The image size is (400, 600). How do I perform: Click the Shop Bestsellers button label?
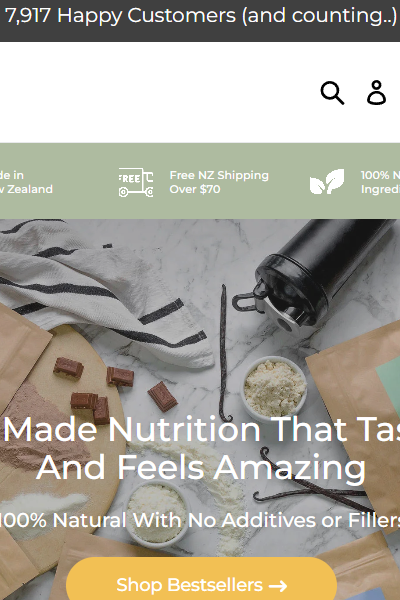(189, 585)
